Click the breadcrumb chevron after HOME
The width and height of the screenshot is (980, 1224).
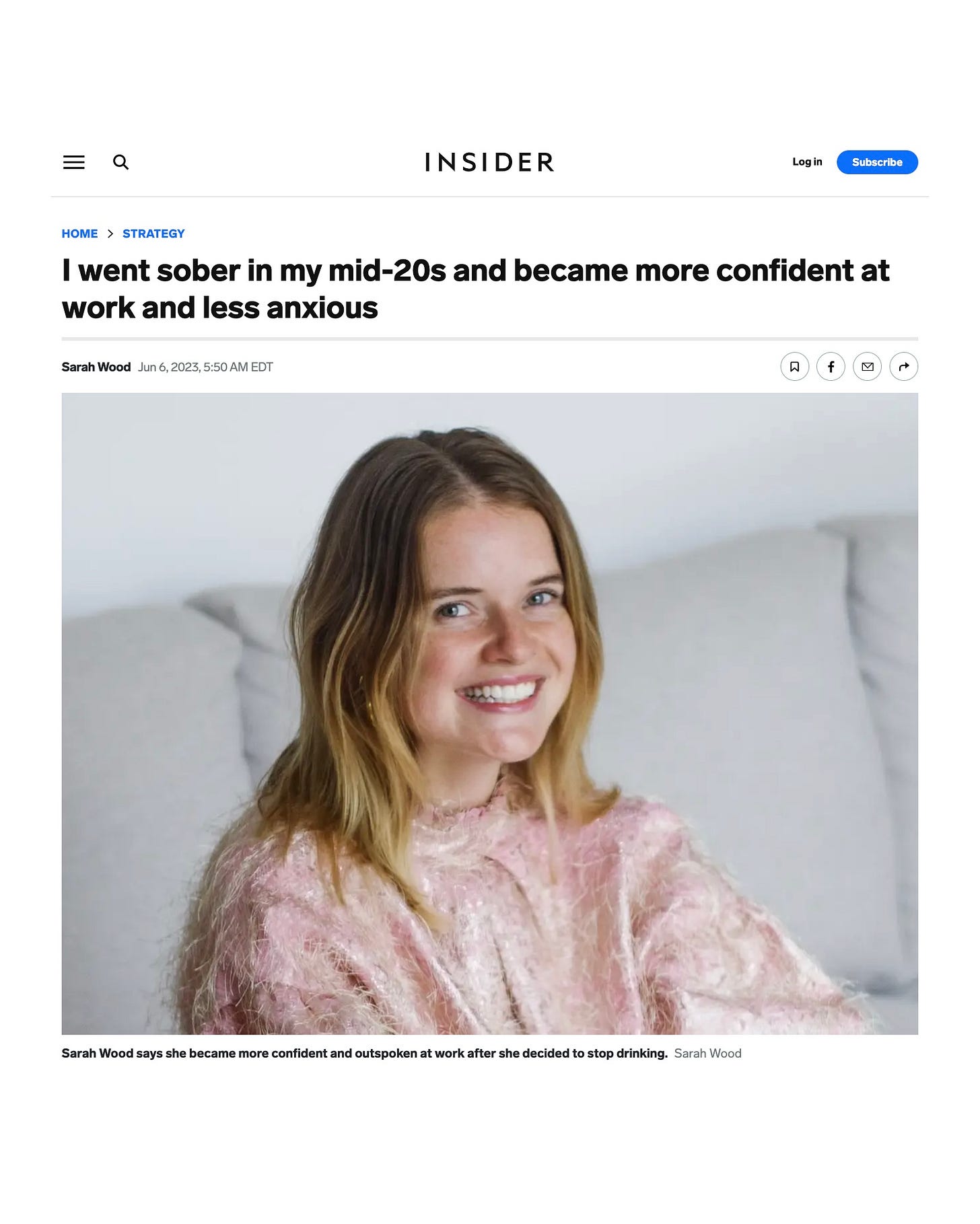point(110,233)
